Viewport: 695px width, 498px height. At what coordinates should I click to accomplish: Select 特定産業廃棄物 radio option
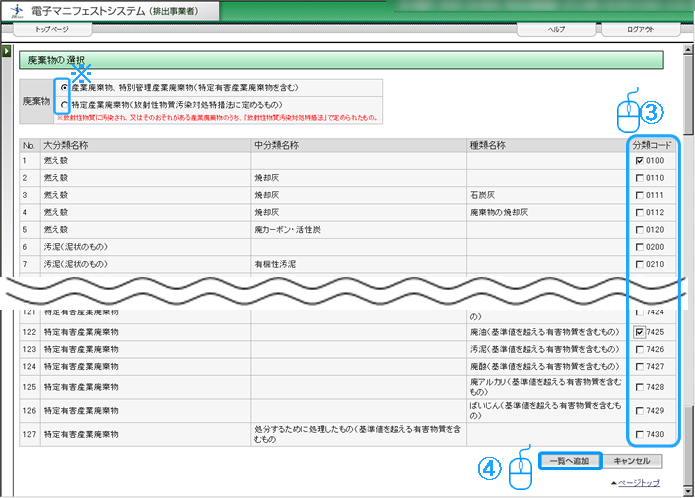64,105
